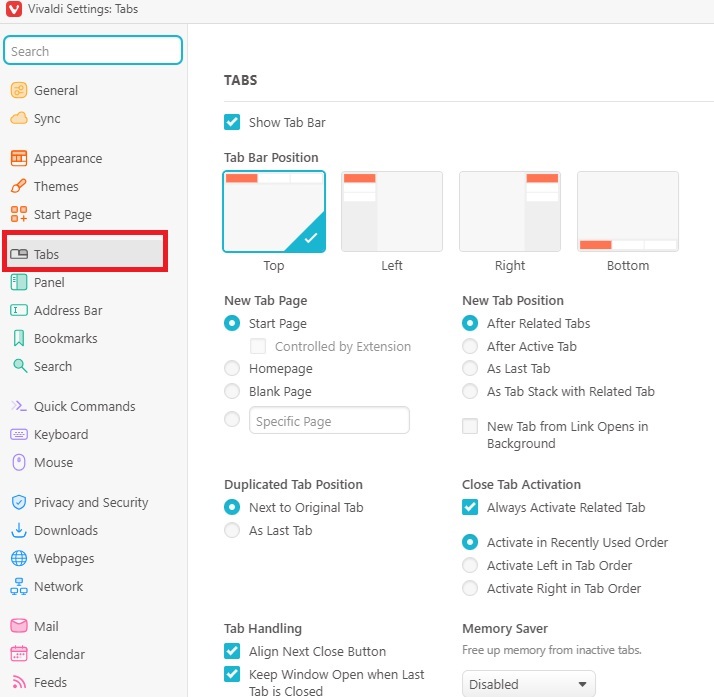Click the Specific Page text field
Image resolution: width=714 pixels, height=697 pixels.
pos(329,420)
